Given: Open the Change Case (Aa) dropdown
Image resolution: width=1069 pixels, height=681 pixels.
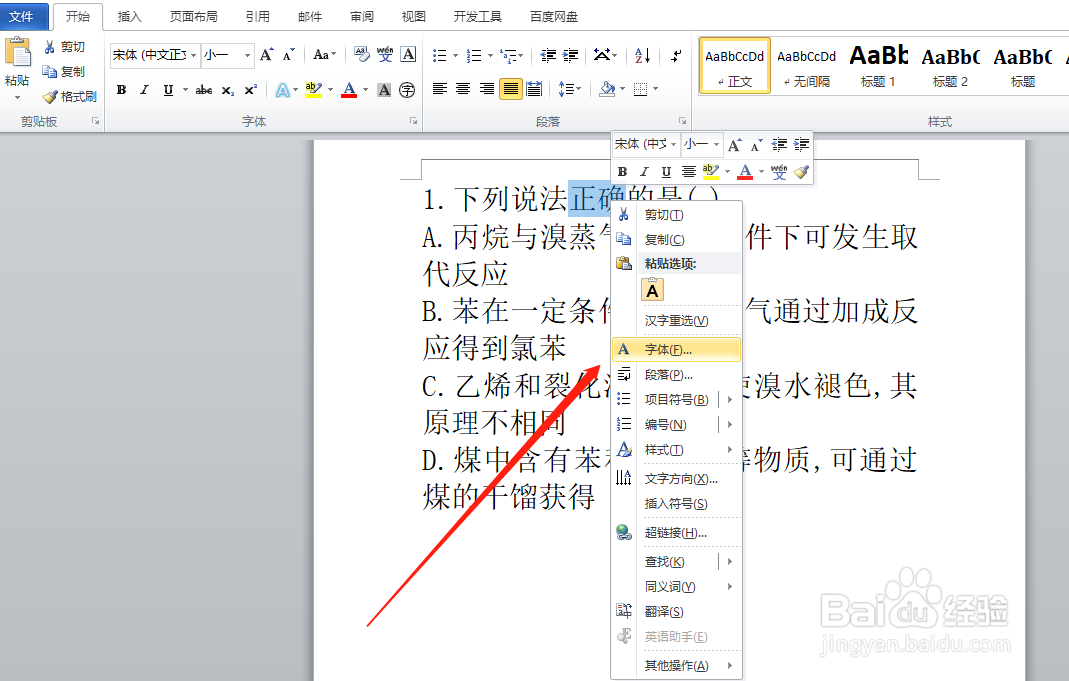Looking at the screenshot, I should [324, 55].
